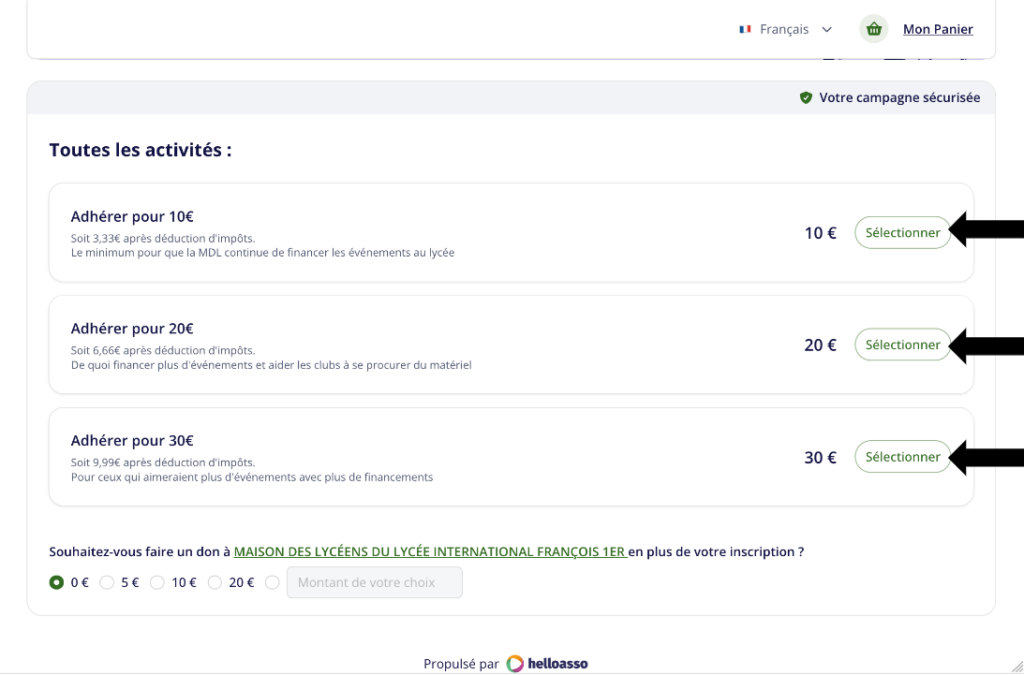Click the Adhérer pour 30€ title
The image size is (1024, 675).
tap(132, 441)
